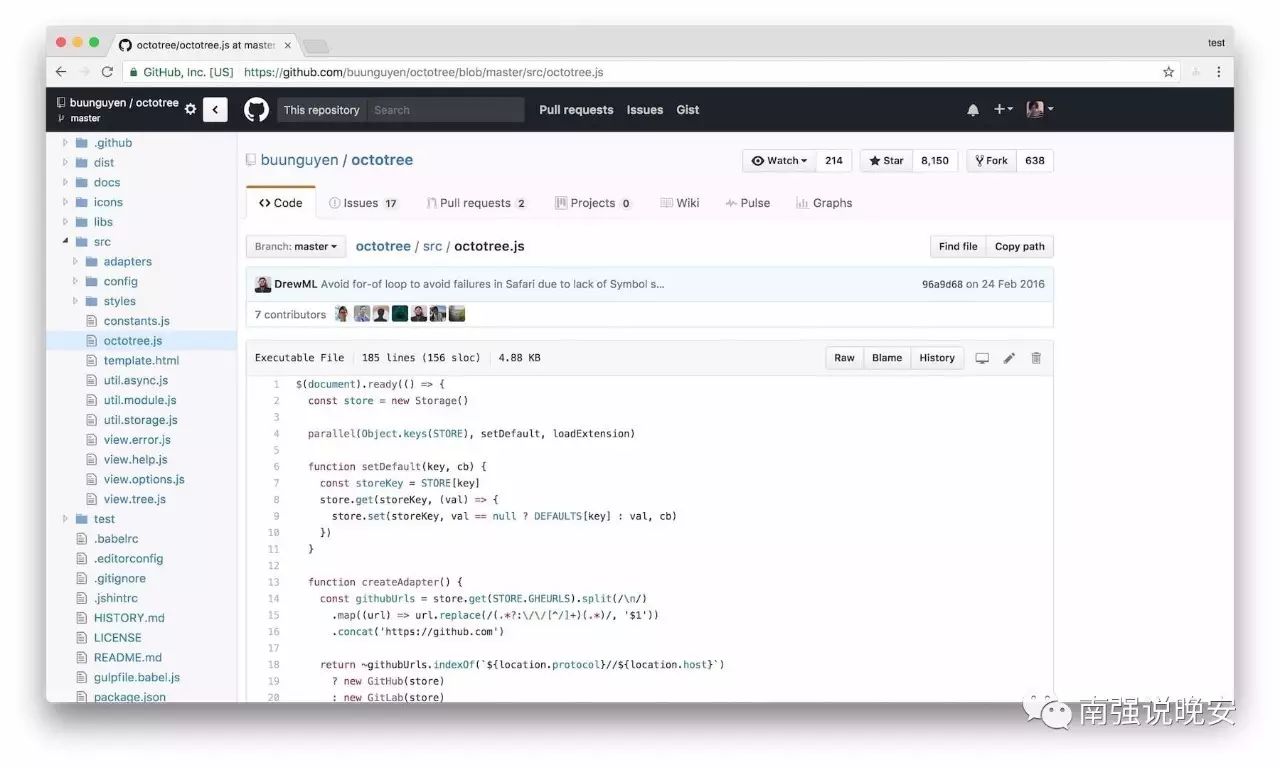Delete this file with trash icon
This screenshot has width=1280, height=768.
point(1036,358)
